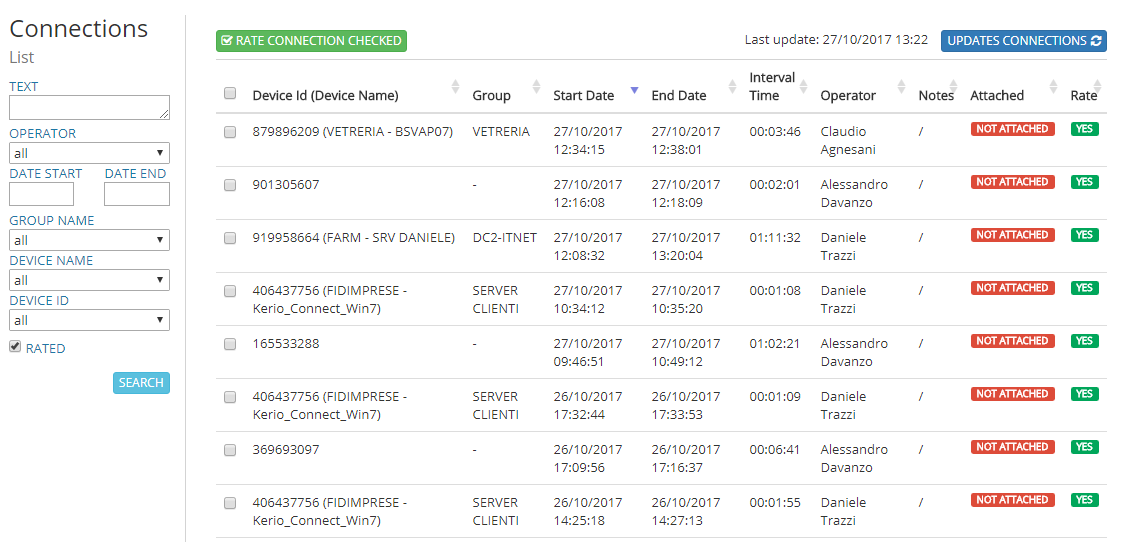Screen dimensions: 1134x542
Task: Toggle the select-all header checkbox
Action: pos(230,93)
